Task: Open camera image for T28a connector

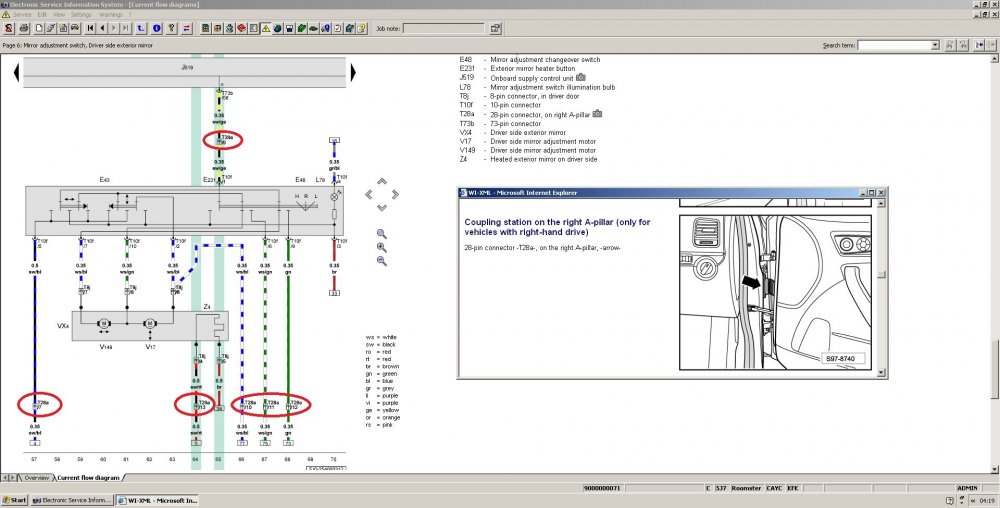Action: (597, 114)
